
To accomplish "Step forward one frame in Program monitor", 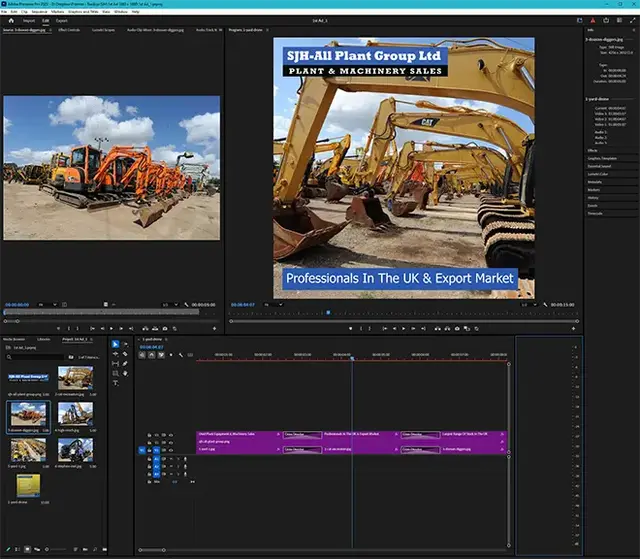I will coord(413,328).
